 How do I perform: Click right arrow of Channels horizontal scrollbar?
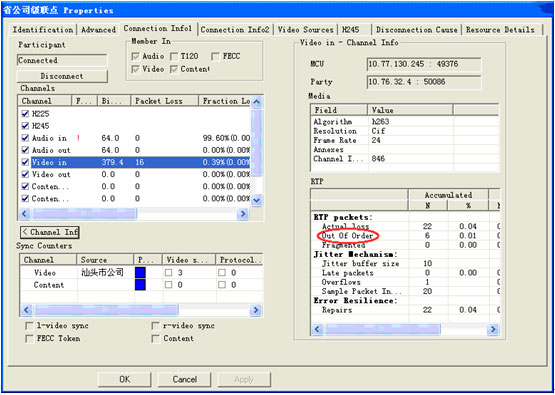242,214
